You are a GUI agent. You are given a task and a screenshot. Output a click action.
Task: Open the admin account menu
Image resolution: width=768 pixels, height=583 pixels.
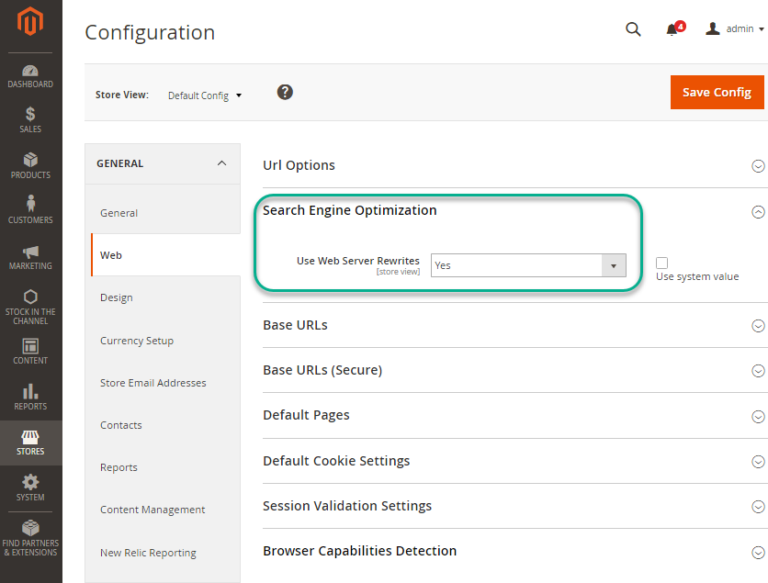(x=735, y=29)
